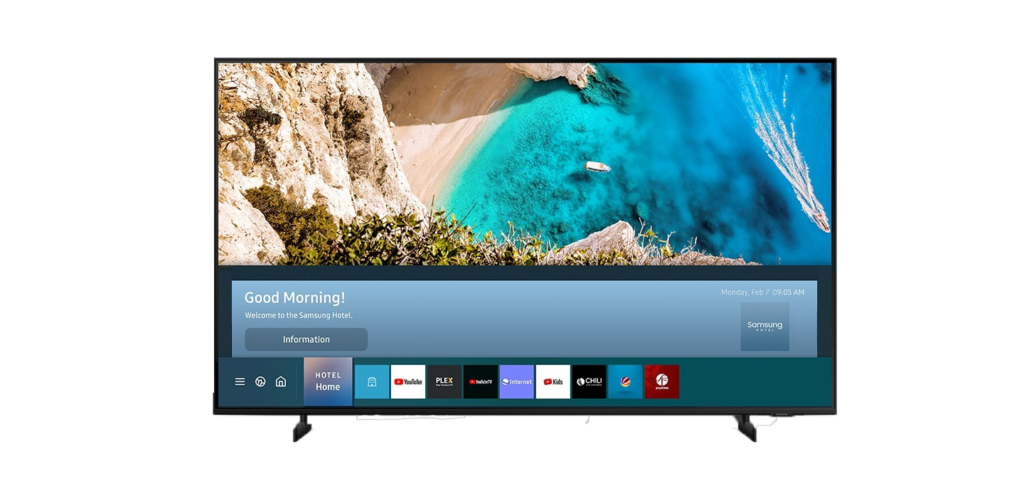1024x498 pixels.
Task: Open the blue hotel building app tile
Action: (x=372, y=382)
